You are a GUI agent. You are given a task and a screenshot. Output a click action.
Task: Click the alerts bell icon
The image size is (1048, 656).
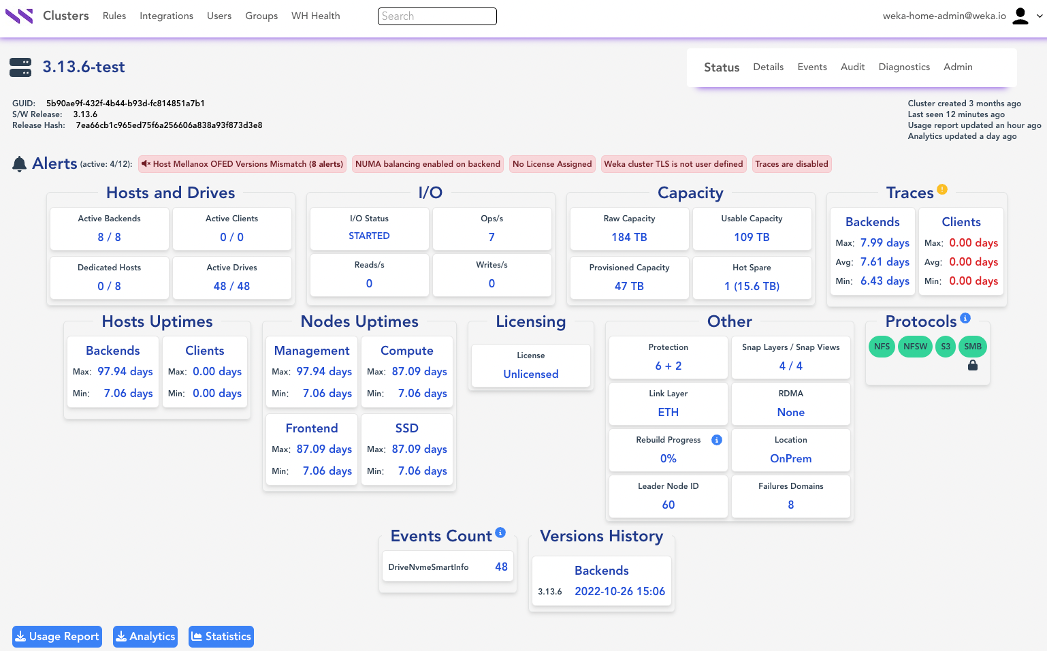point(19,164)
